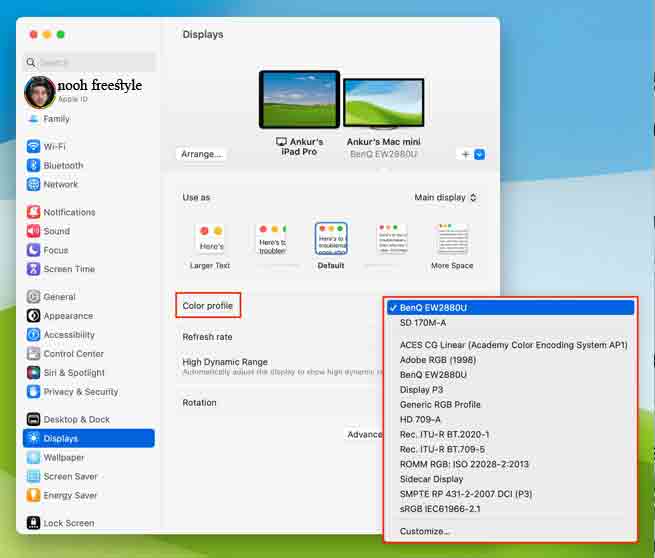Click the Rotation label

199,403
